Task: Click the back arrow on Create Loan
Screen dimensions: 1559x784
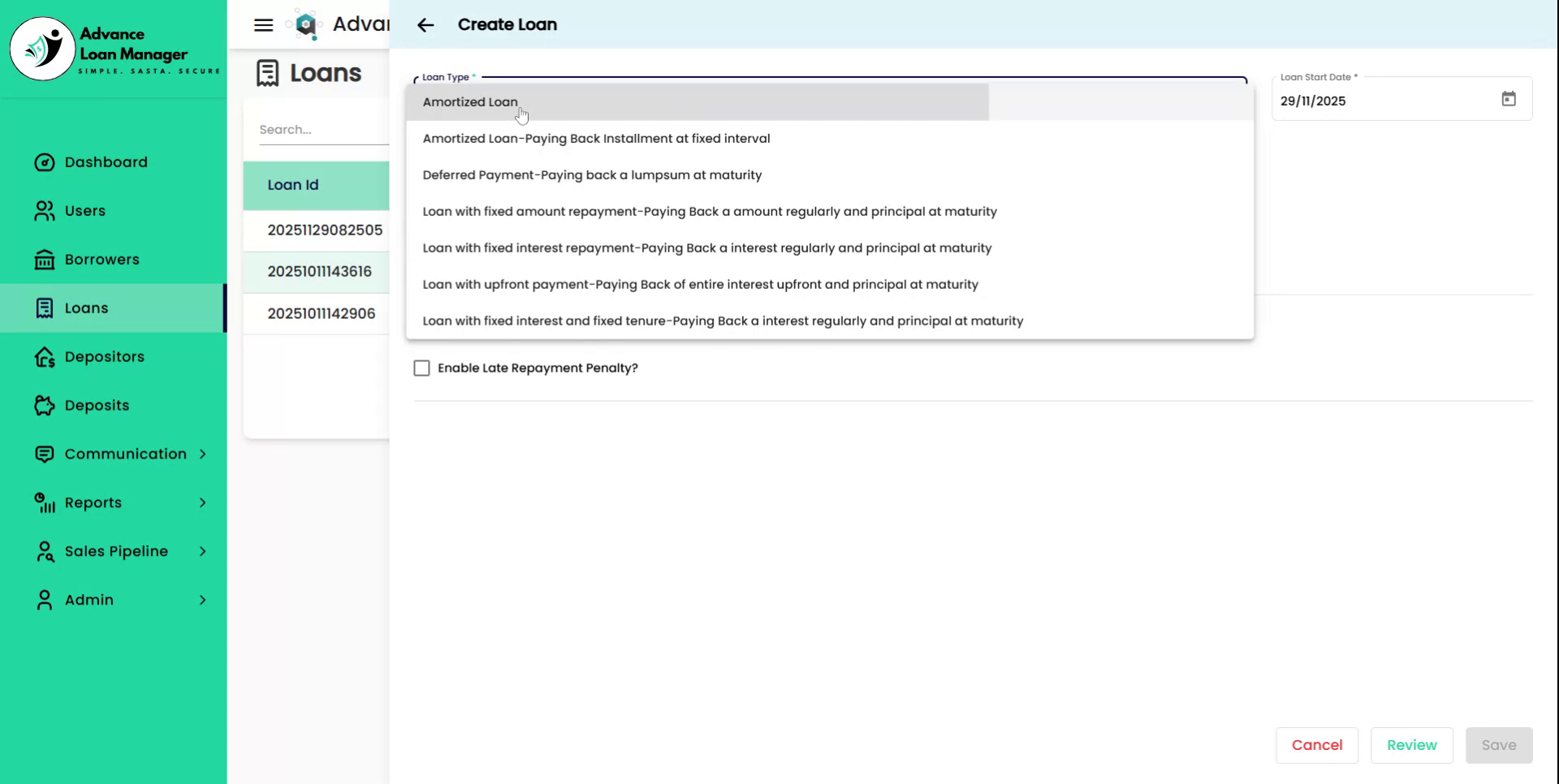Action: 425,25
